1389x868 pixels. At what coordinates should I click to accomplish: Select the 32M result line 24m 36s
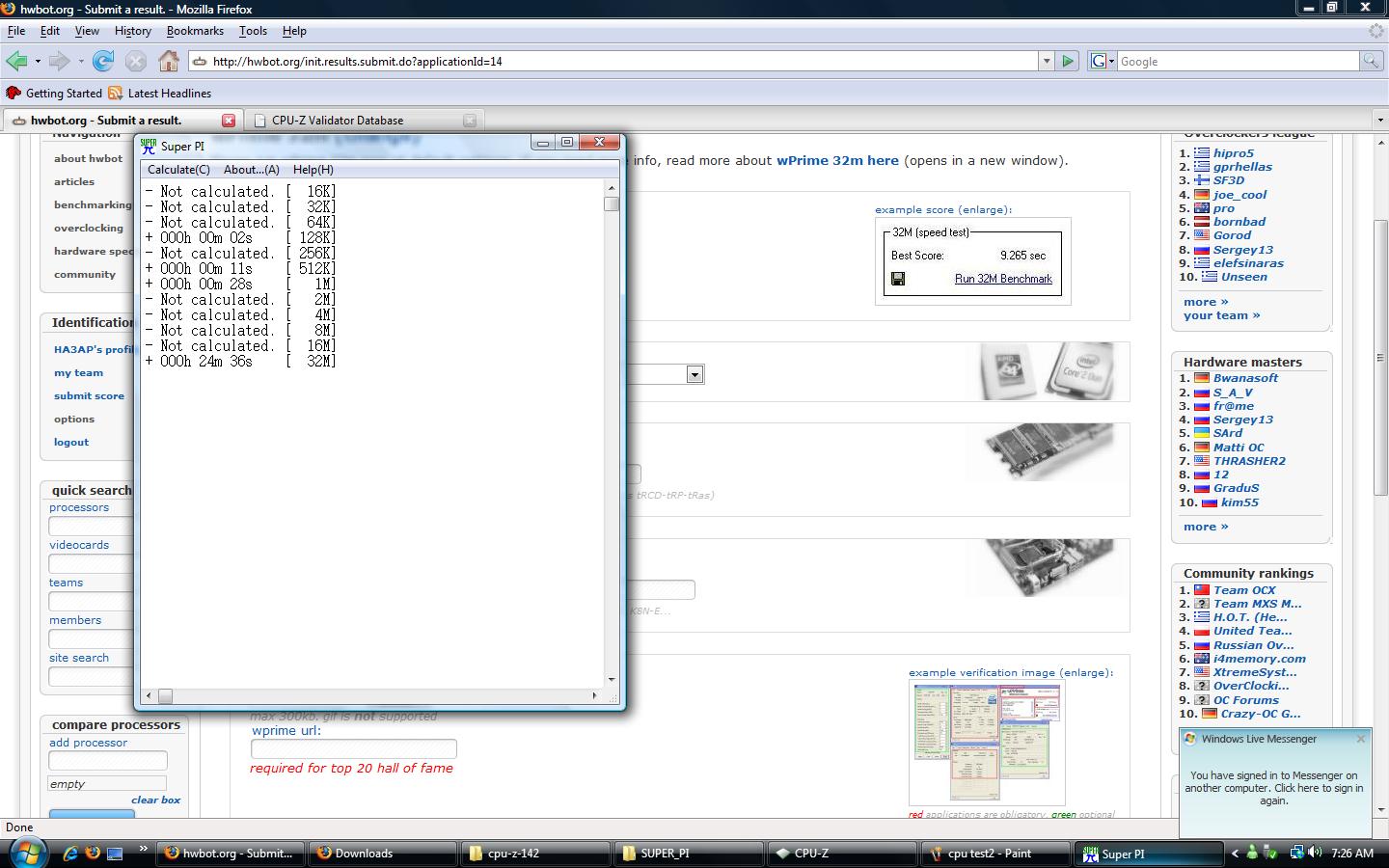point(240,361)
